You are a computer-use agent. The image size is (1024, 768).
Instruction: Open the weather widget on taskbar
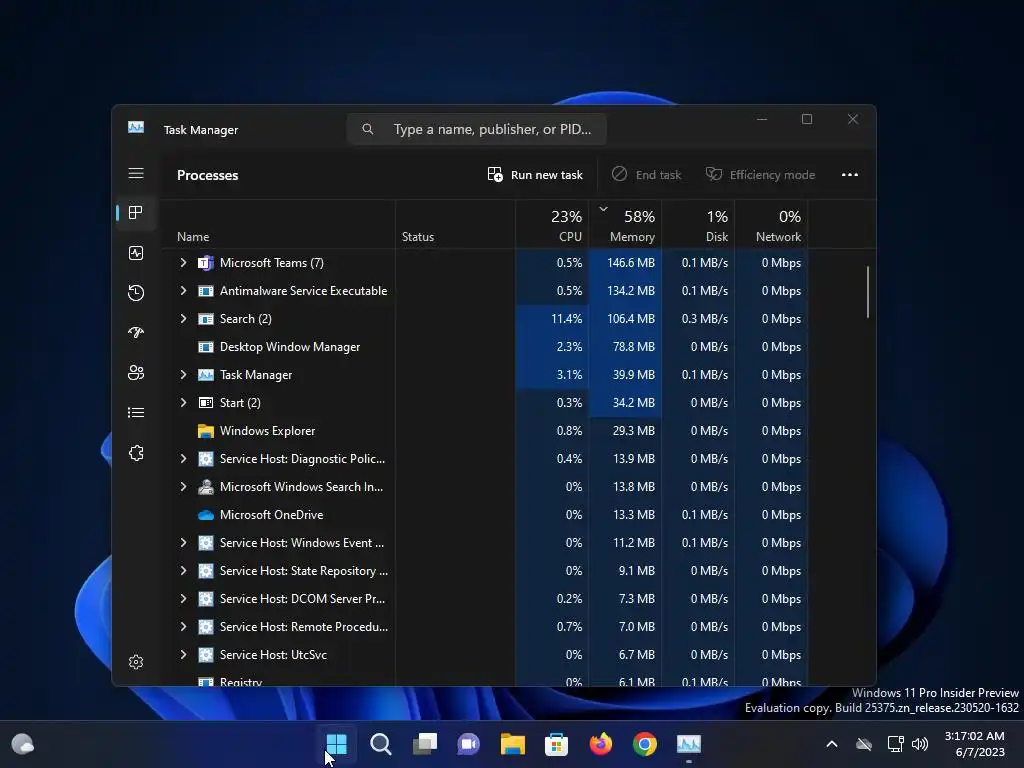(x=23, y=744)
